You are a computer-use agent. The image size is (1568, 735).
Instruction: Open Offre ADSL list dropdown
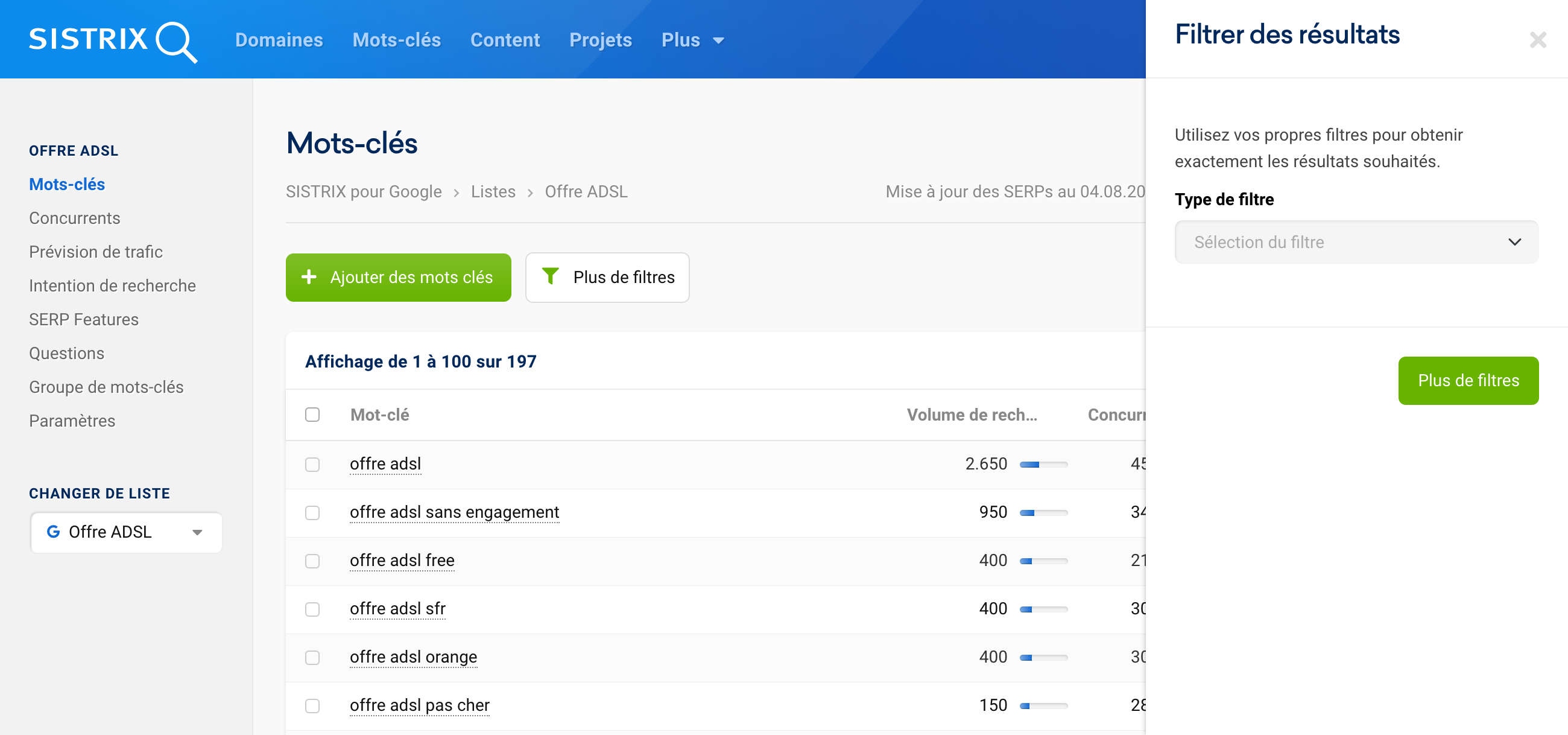point(127,532)
